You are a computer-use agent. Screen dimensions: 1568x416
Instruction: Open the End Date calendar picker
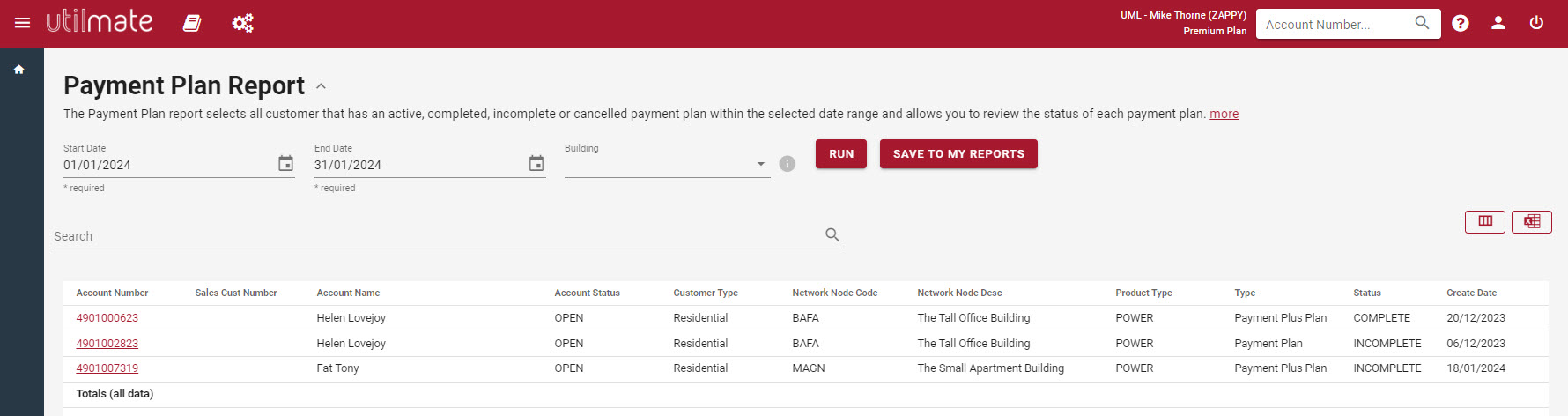[536, 164]
